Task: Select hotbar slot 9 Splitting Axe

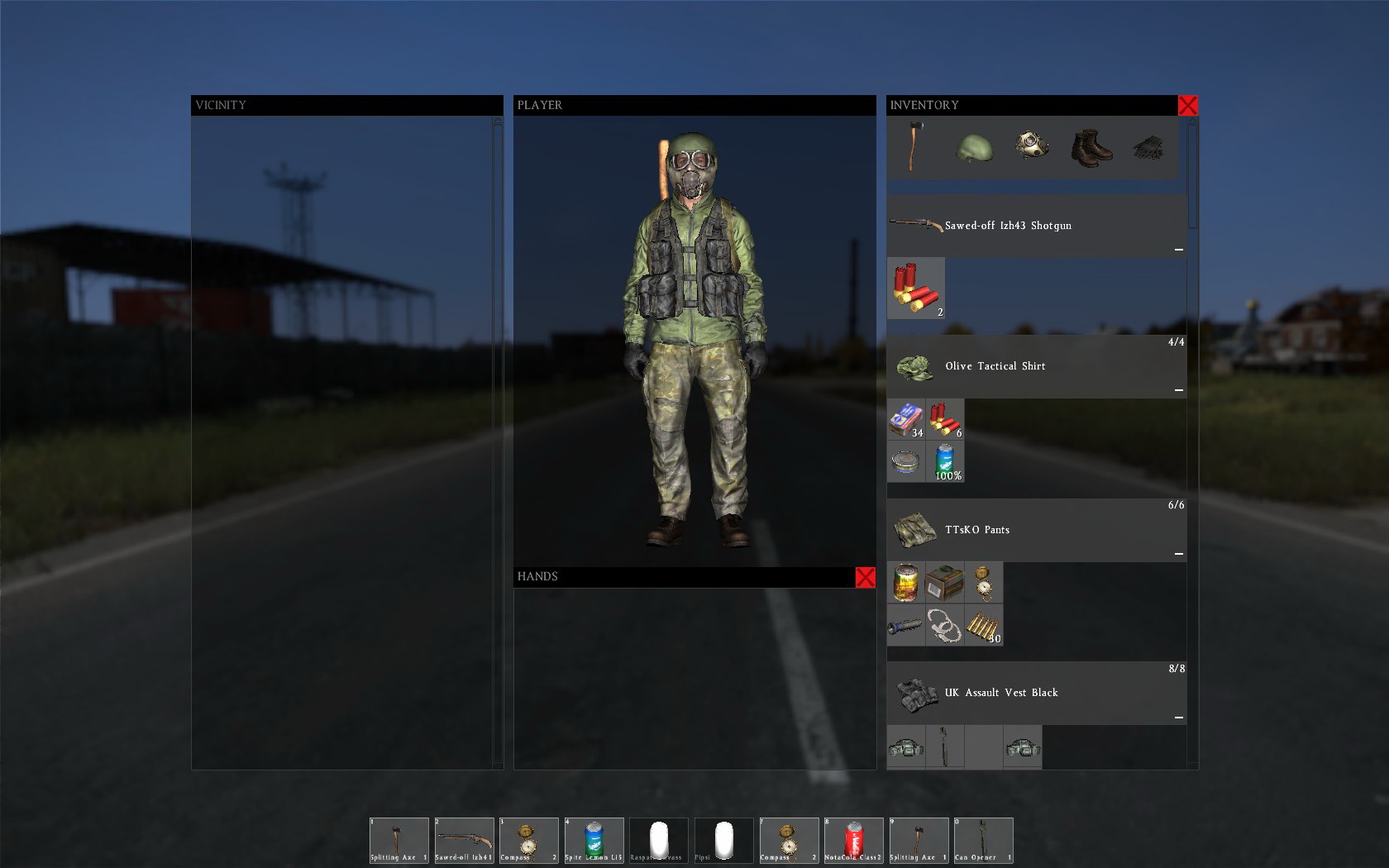Action: click(x=919, y=841)
